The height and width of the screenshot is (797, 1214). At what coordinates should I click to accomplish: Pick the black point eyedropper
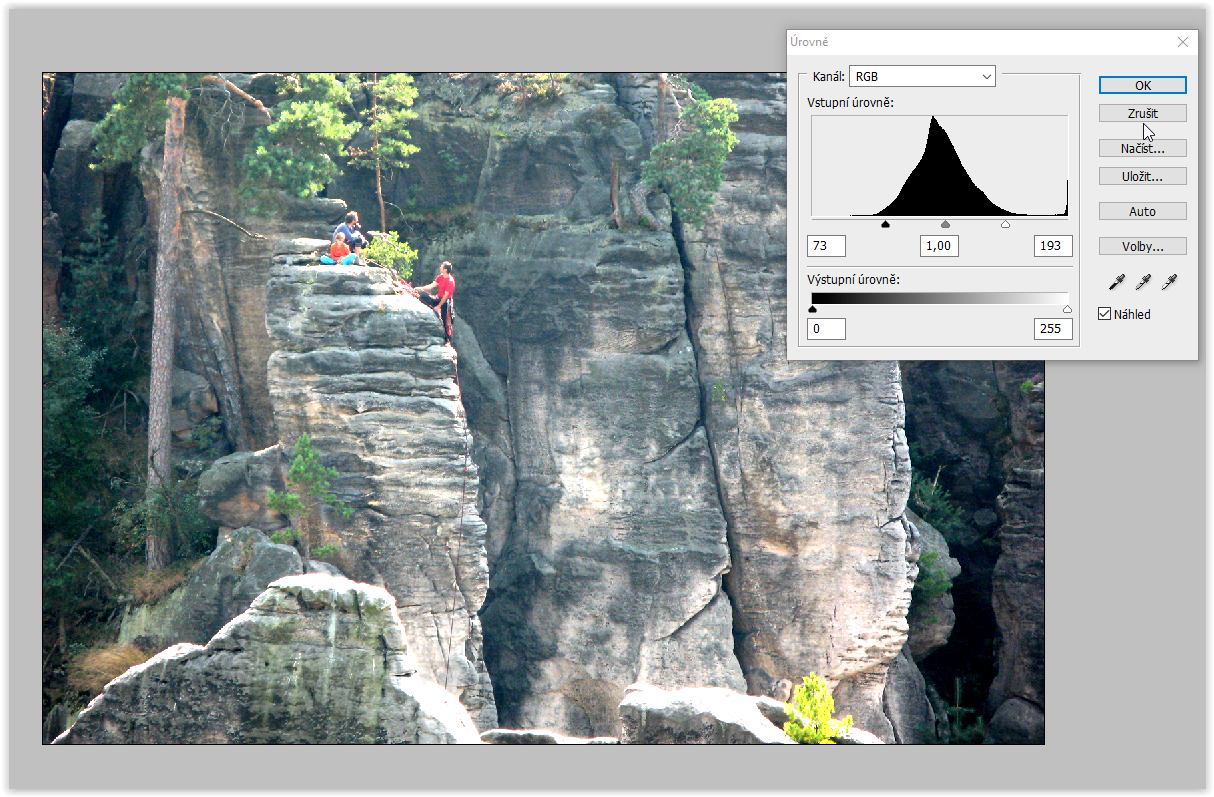click(1116, 282)
